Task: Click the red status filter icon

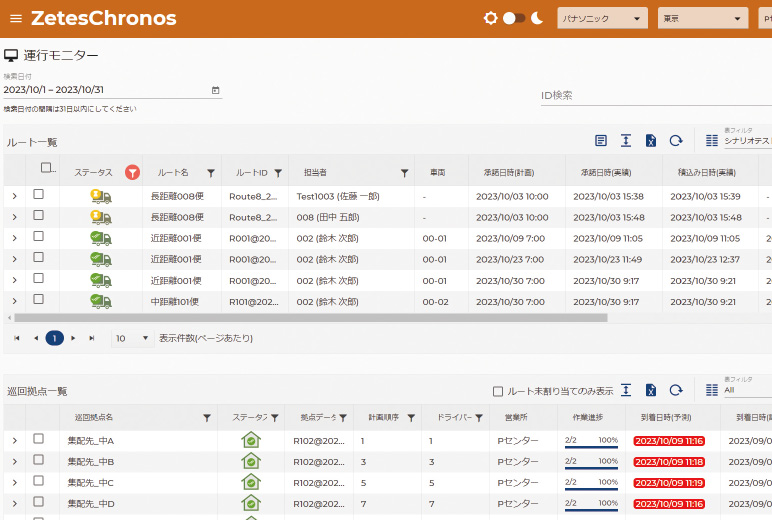Action: tap(132, 173)
